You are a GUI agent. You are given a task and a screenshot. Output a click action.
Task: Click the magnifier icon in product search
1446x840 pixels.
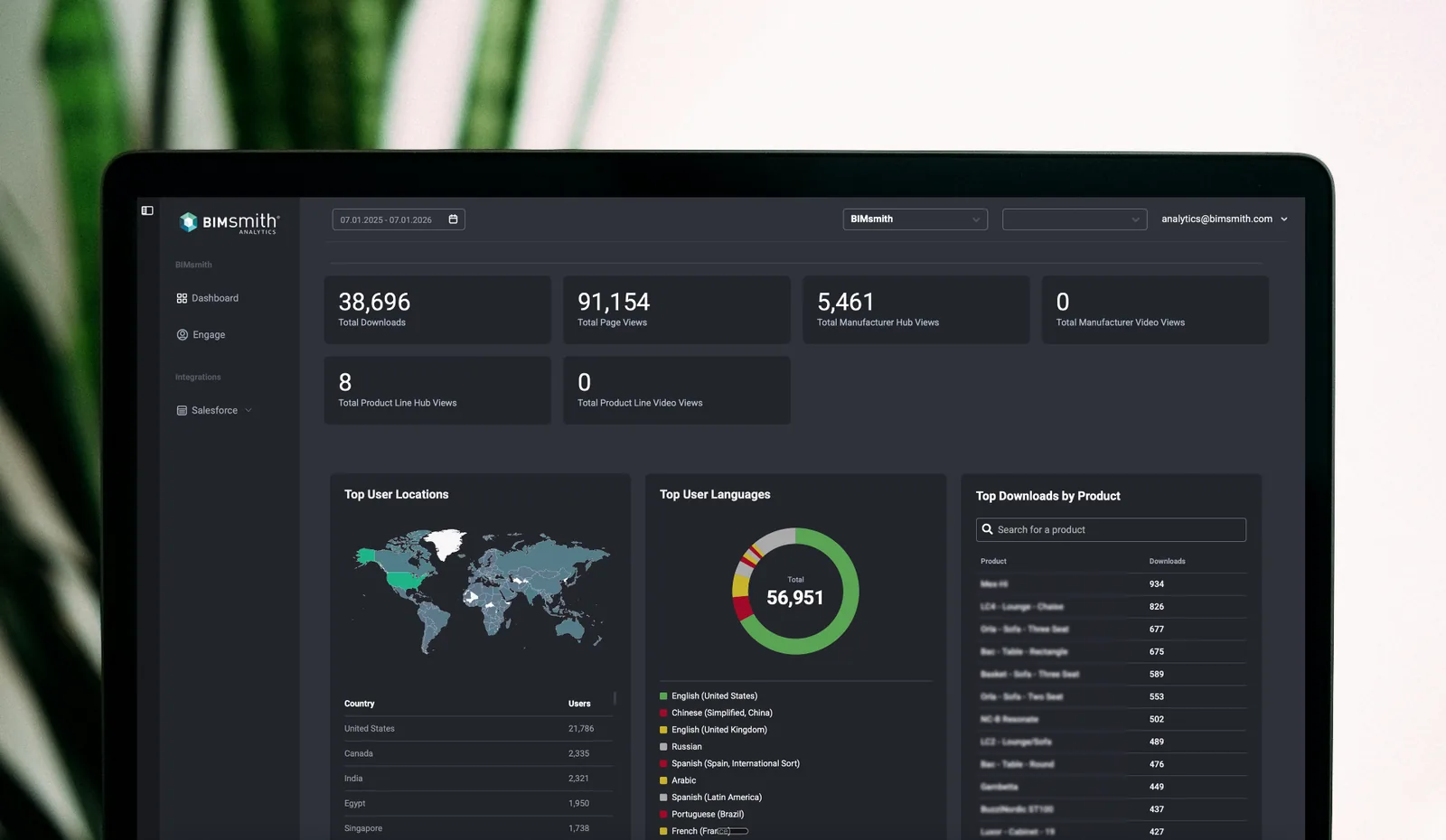(x=988, y=529)
